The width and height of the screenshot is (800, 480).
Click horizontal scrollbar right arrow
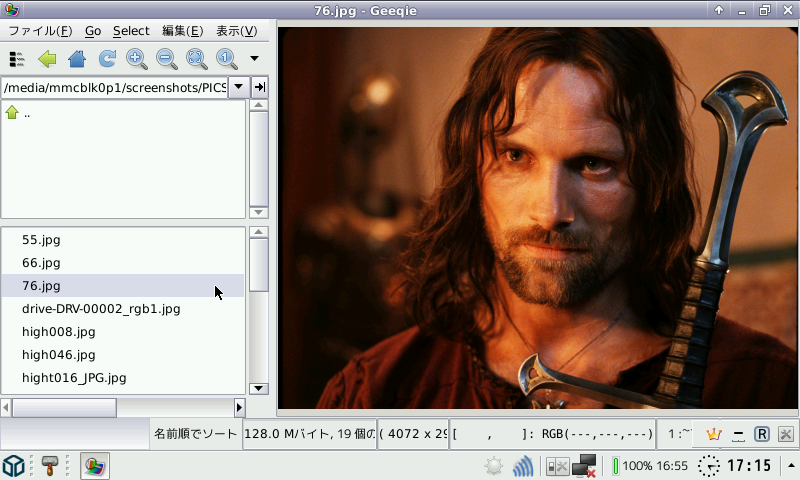239,408
